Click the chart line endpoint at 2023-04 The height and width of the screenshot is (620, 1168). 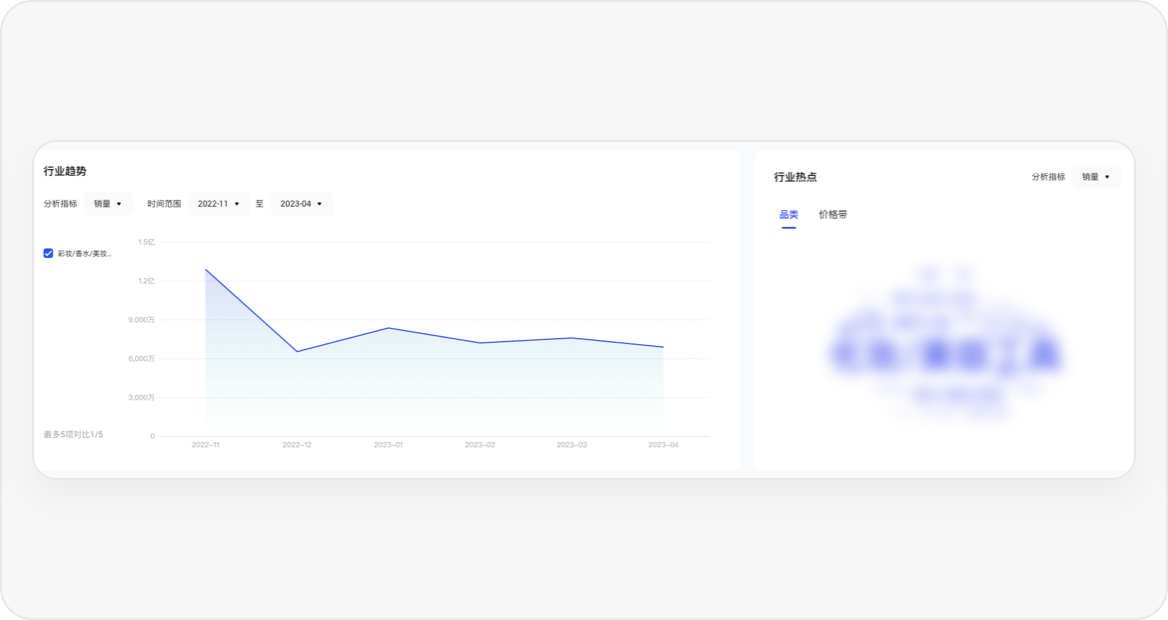click(x=662, y=347)
